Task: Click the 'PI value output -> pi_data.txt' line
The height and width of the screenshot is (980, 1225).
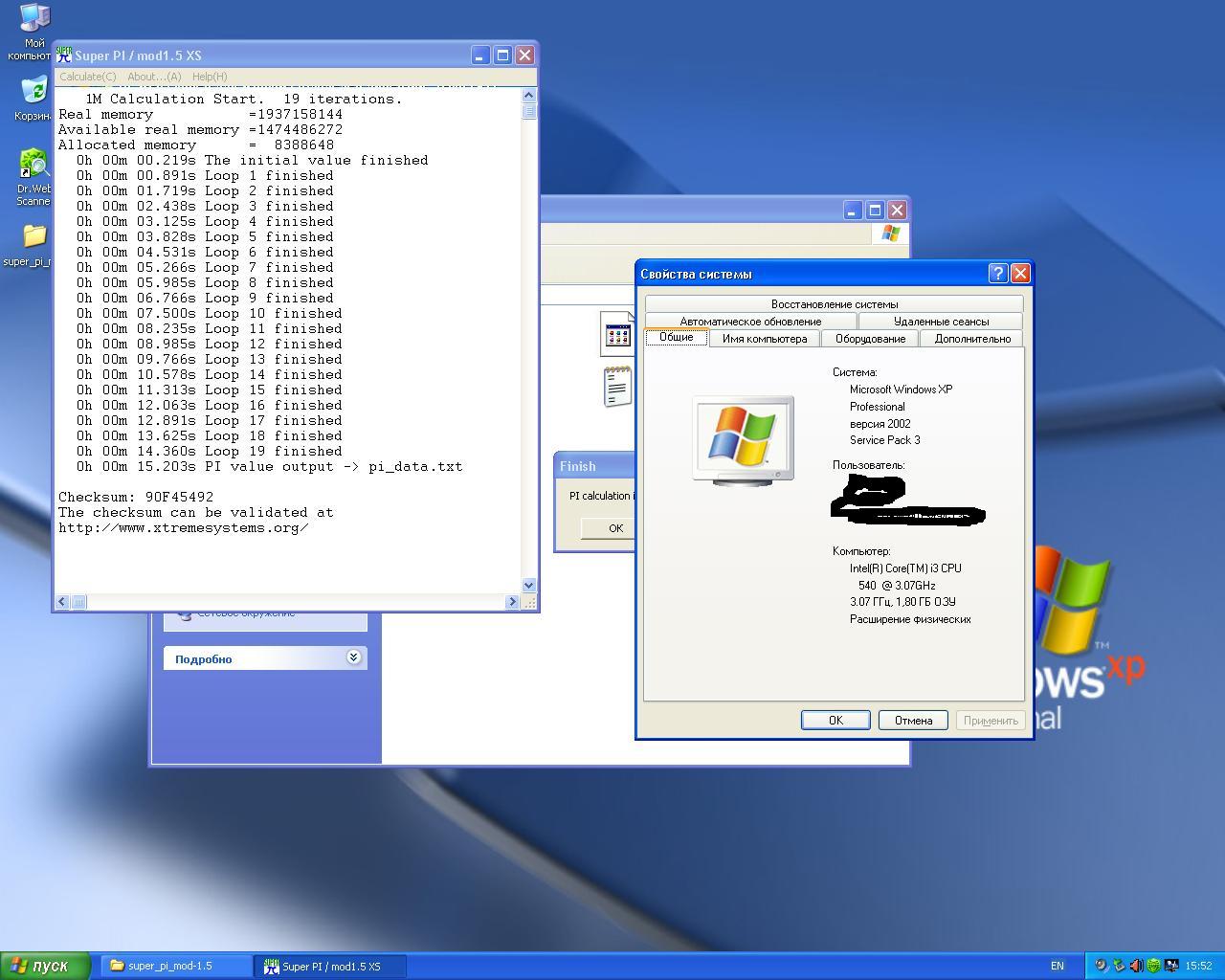Action: coord(270,466)
